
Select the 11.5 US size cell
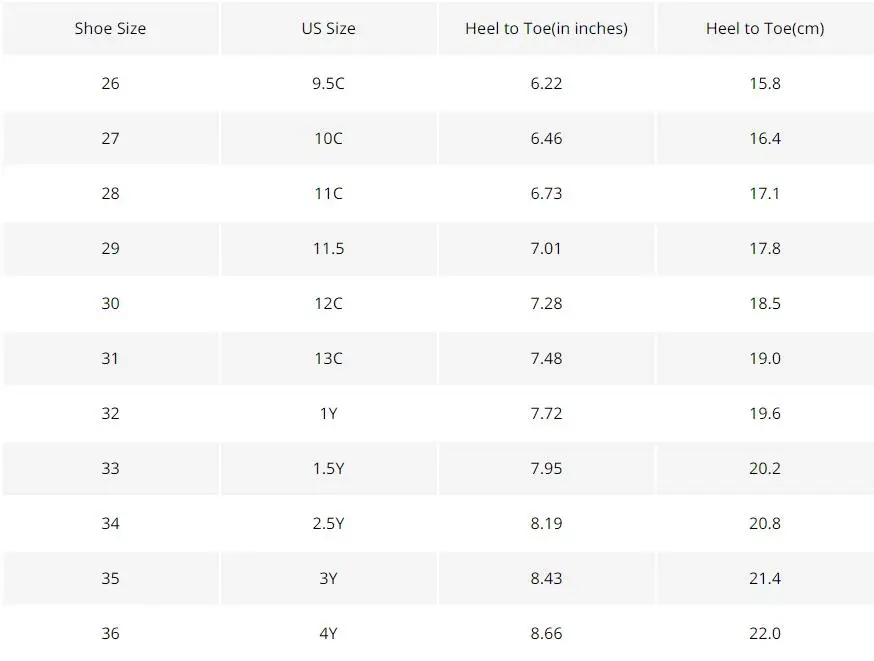click(329, 249)
